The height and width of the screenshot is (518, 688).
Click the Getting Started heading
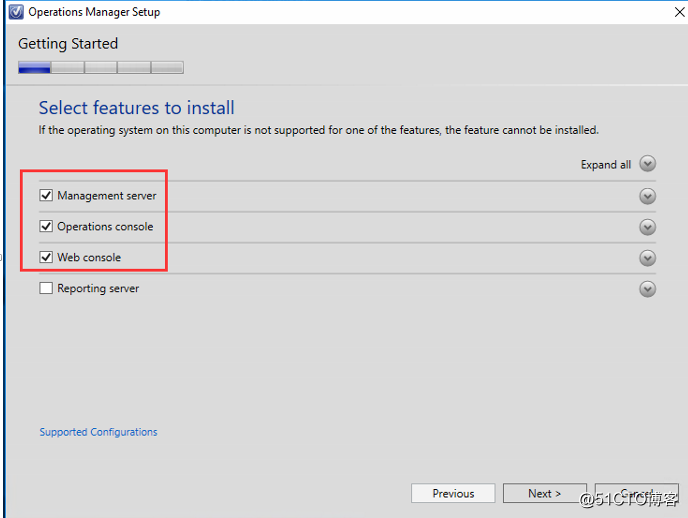coord(68,44)
